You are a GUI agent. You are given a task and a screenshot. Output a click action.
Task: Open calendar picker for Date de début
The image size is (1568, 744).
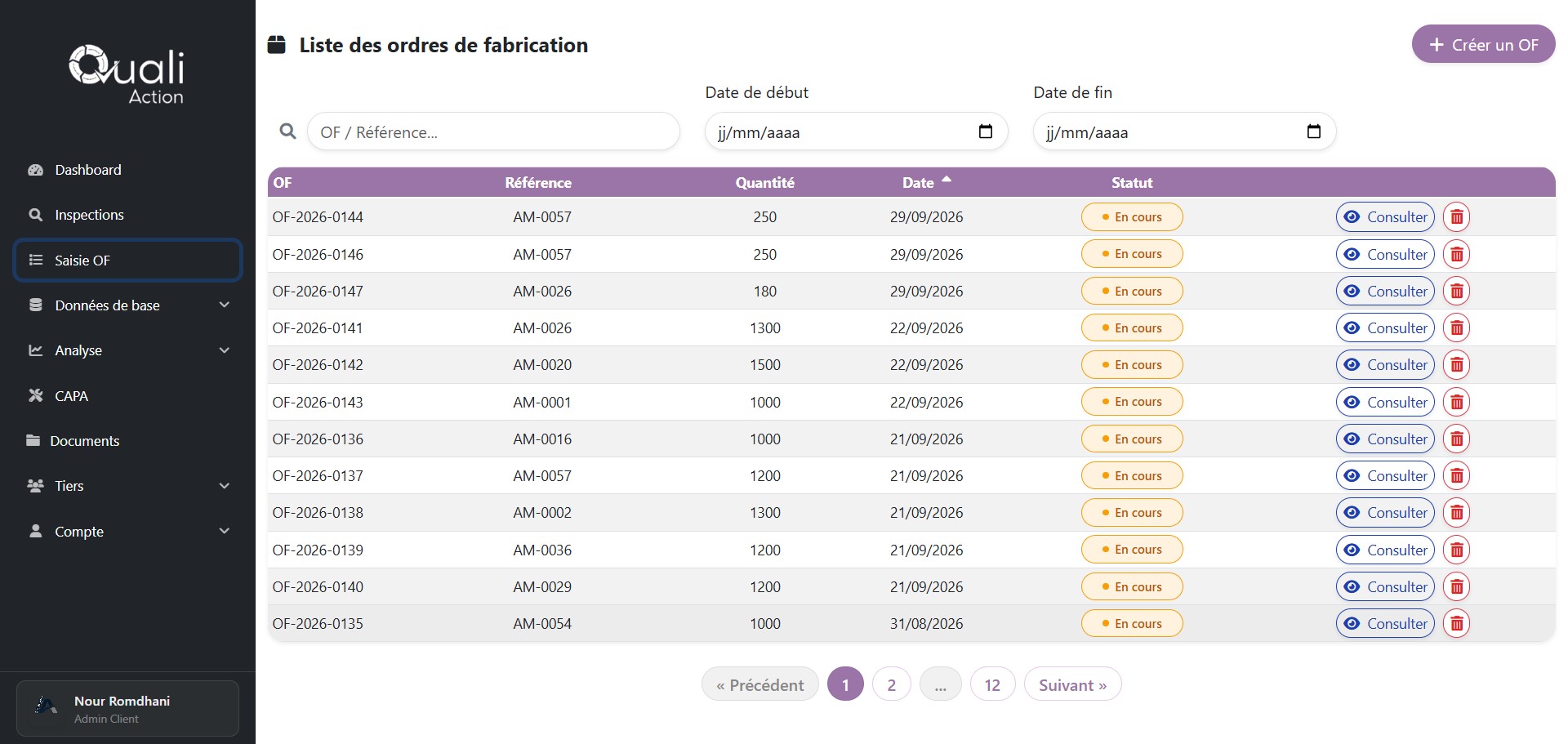coord(986,131)
